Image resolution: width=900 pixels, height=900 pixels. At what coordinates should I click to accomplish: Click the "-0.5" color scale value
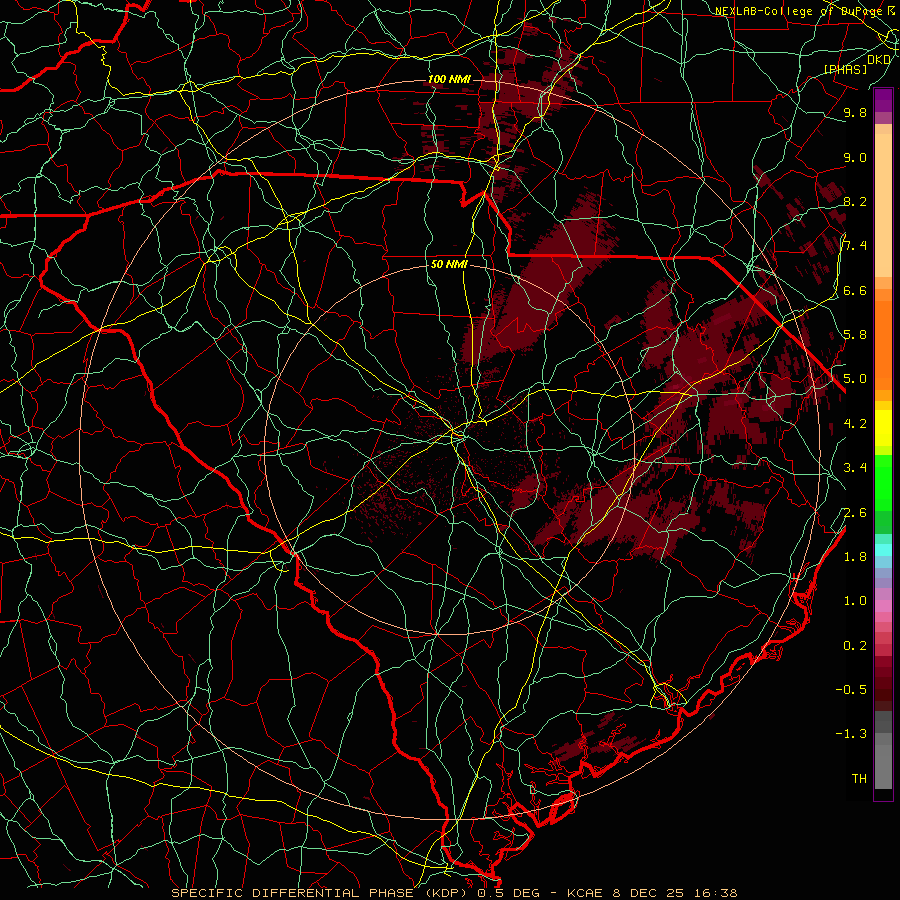click(851, 689)
